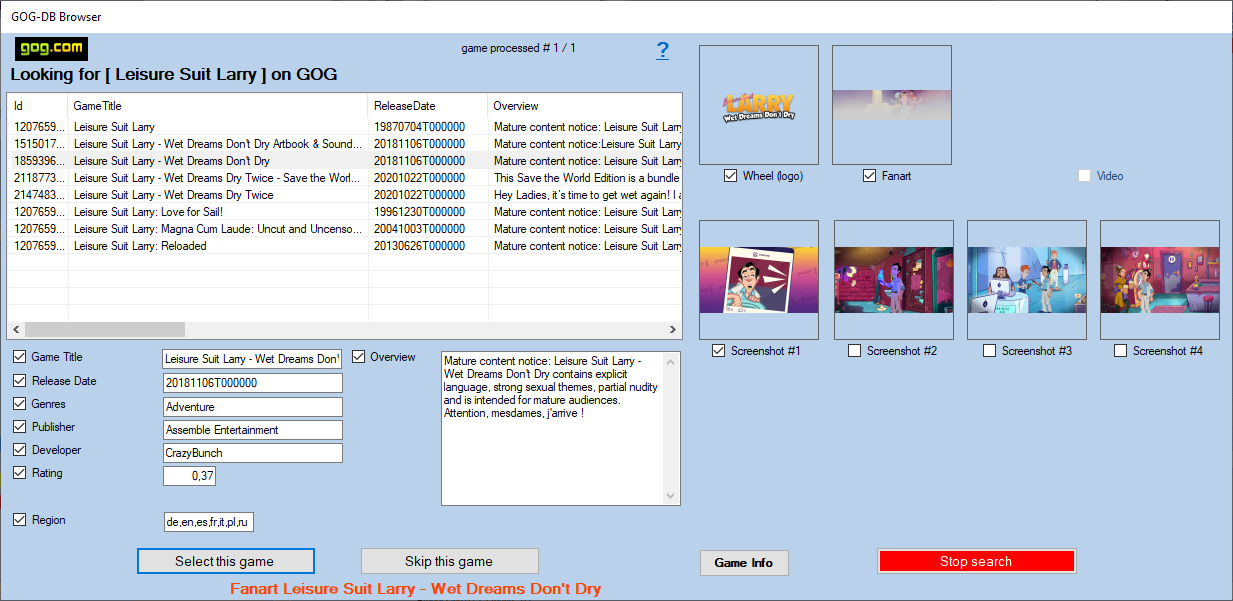Toggle the Overview checkbox
Screen dimensions: 1233x601
pos(359,357)
